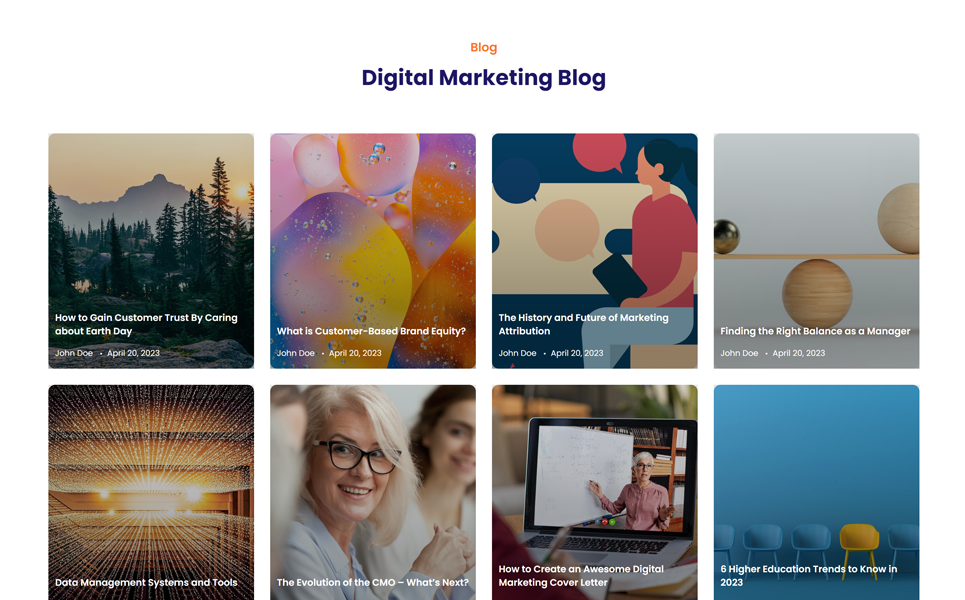Click April 20, 2023 date on Brand Equity card

pyautogui.click(x=355, y=353)
